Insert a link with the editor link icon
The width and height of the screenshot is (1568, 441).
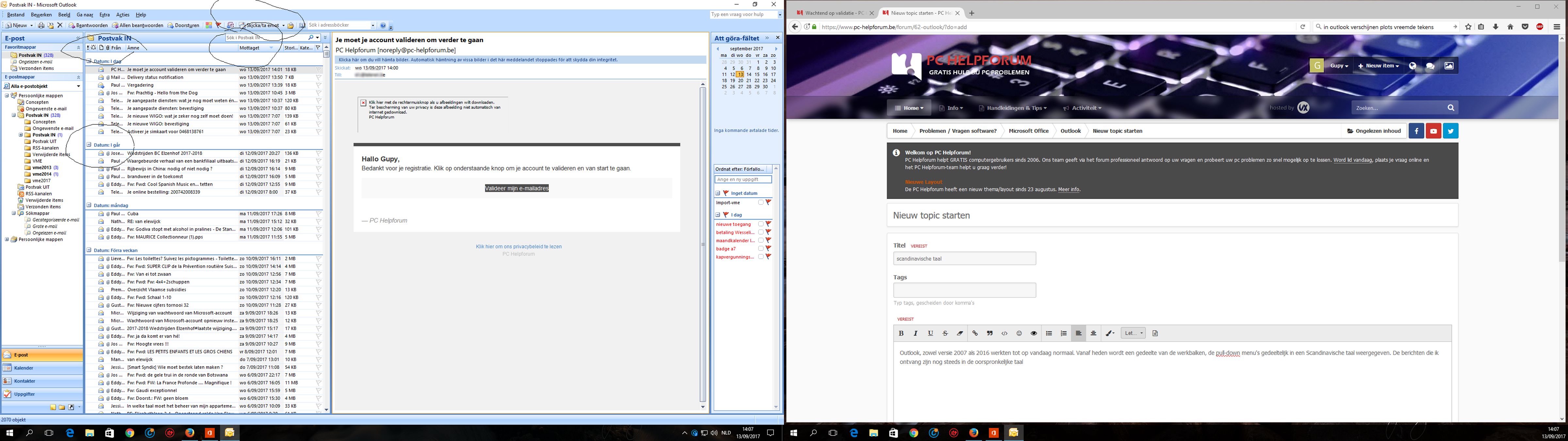(x=975, y=333)
